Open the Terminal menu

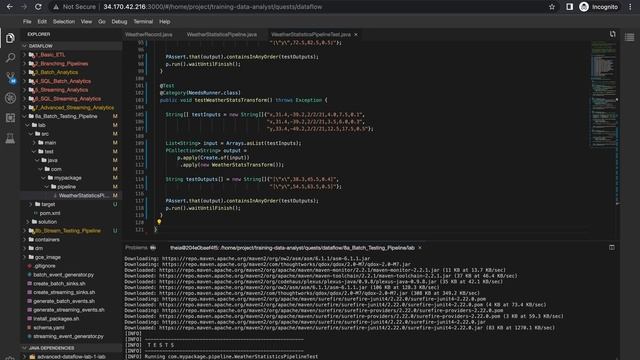point(143,22)
